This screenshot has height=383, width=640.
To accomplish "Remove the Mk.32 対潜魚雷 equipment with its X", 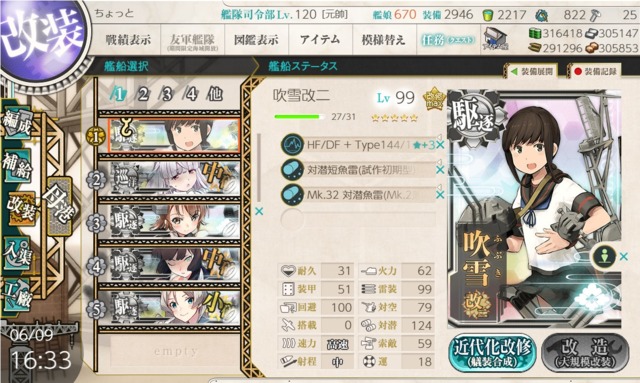I will click(x=440, y=195).
